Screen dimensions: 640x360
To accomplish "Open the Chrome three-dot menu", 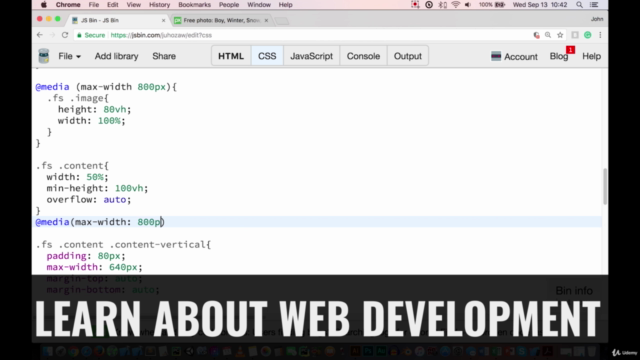I will tap(600, 35).
